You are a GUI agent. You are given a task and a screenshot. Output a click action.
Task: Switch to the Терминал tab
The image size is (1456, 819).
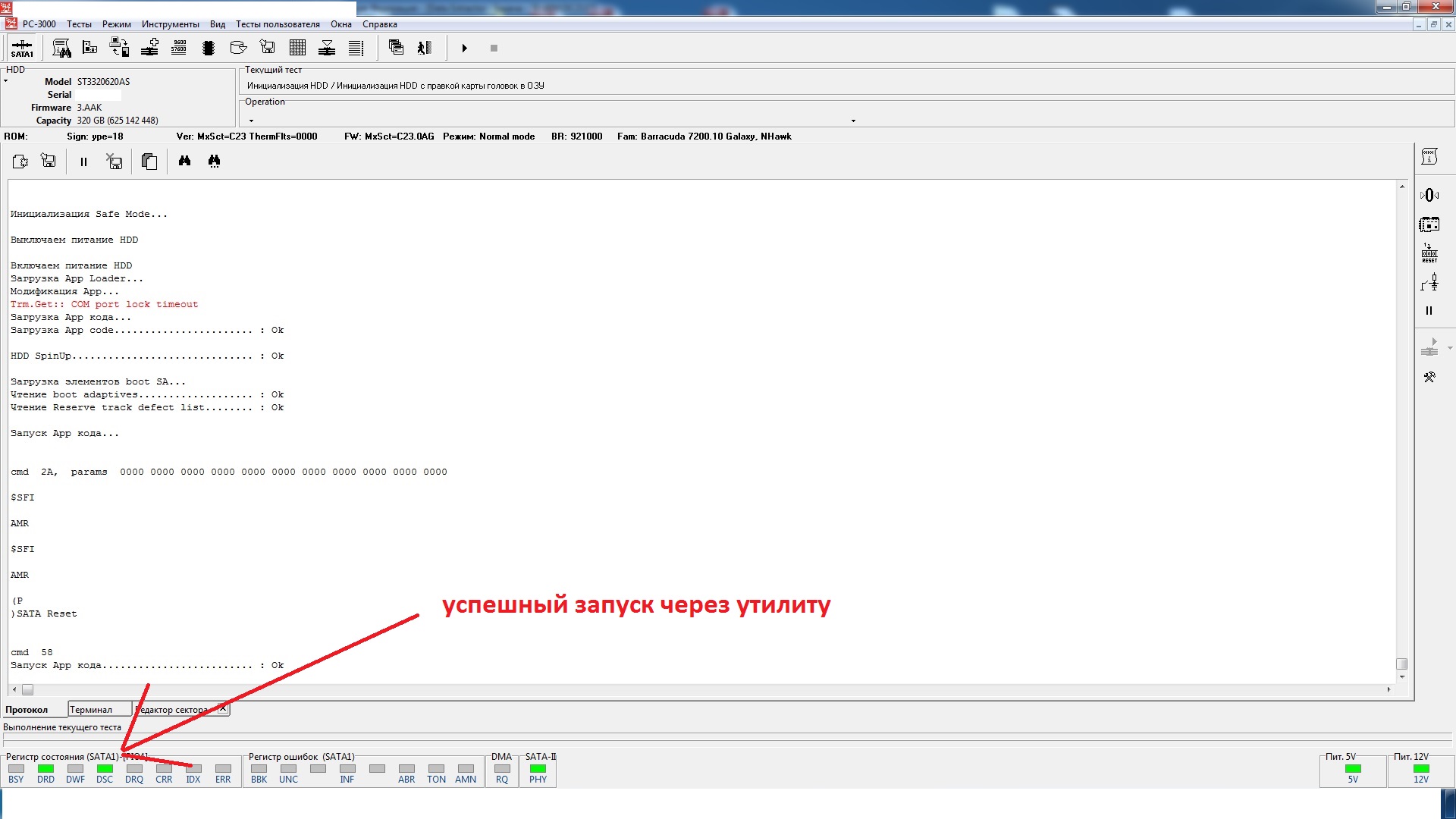(x=91, y=710)
